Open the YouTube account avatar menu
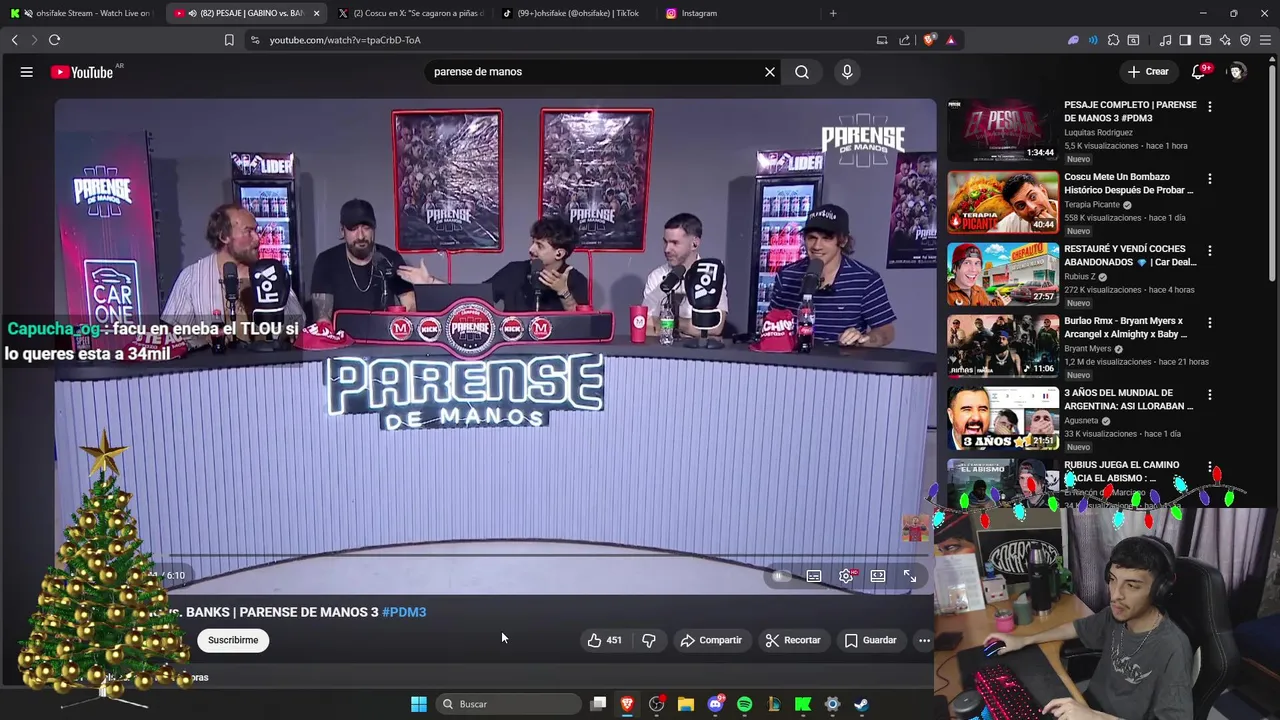This screenshot has height=720, width=1280. click(x=1237, y=72)
